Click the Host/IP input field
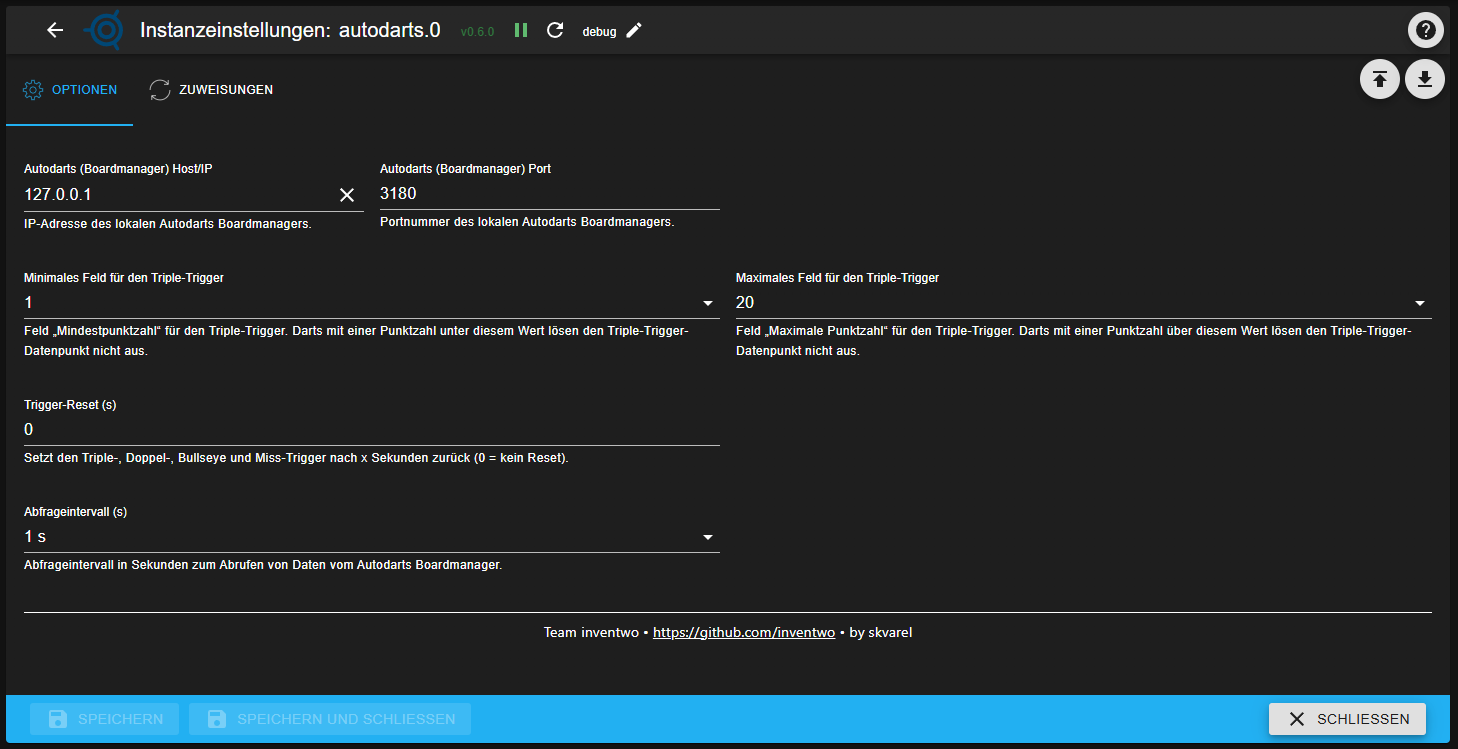The image size is (1458, 749). (x=175, y=195)
